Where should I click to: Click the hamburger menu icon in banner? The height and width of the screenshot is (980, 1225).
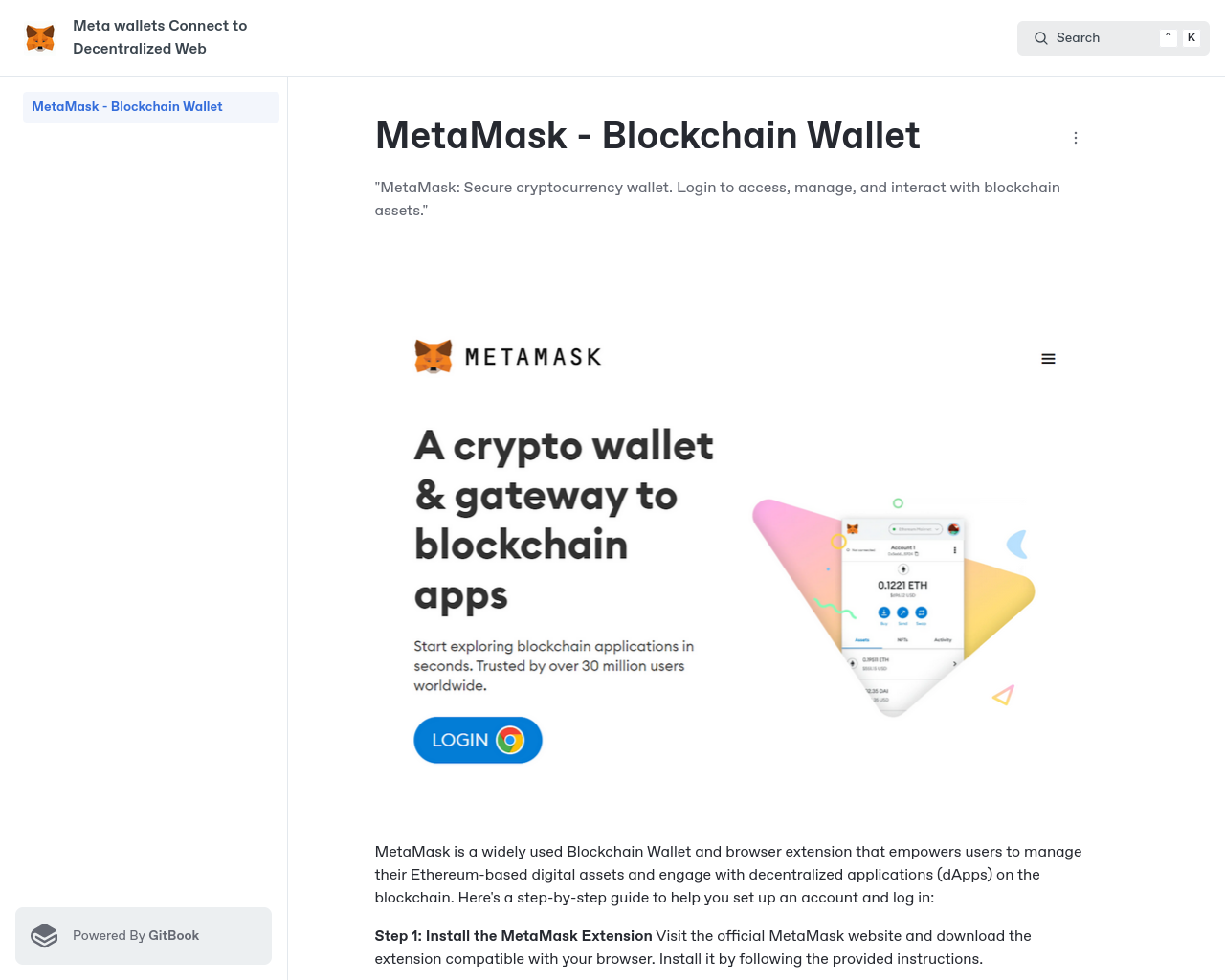(x=1048, y=359)
